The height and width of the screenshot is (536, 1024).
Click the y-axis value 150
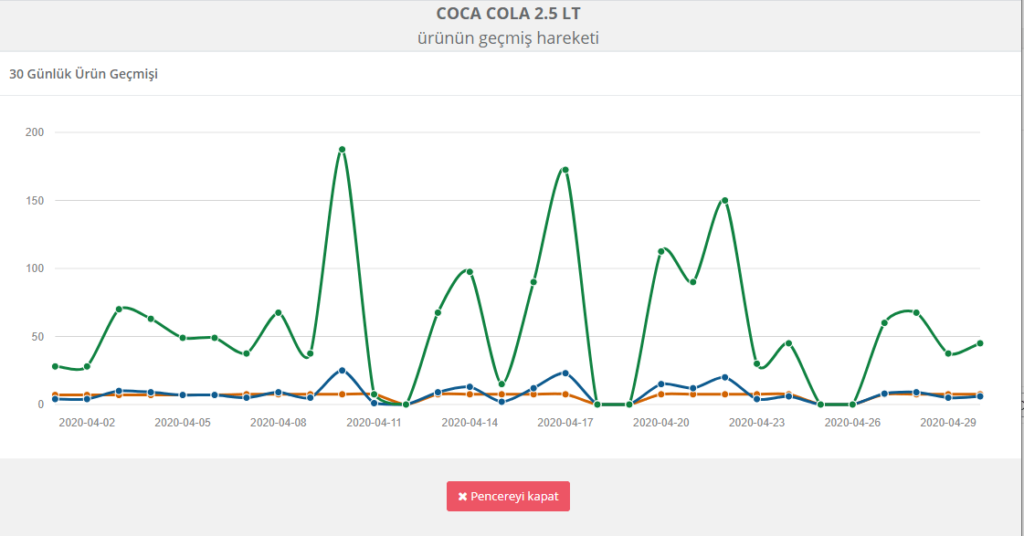click(35, 200)
